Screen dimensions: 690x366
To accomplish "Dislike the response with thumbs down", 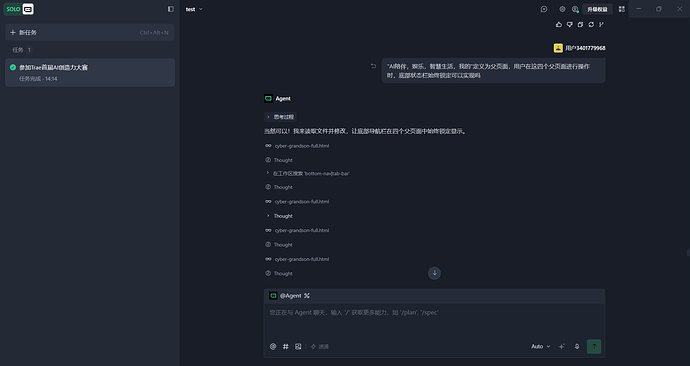I will (569, 24).
